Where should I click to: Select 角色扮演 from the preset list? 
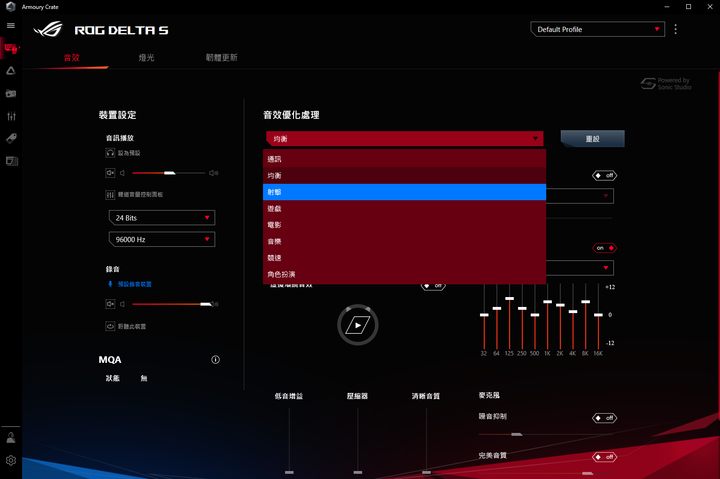pyautogui.click(x=405, y=274)
